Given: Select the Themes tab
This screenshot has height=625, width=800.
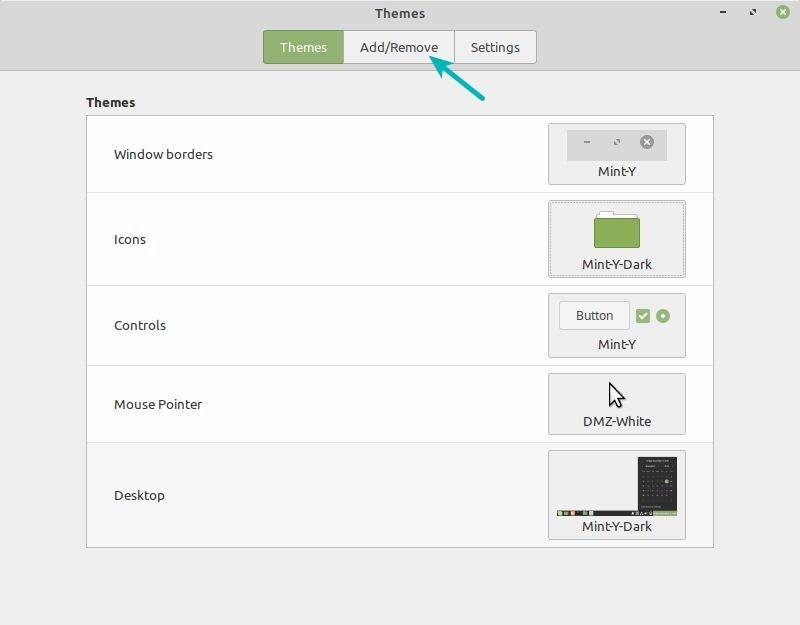Looking at the screenshot, I should point(302,46).
